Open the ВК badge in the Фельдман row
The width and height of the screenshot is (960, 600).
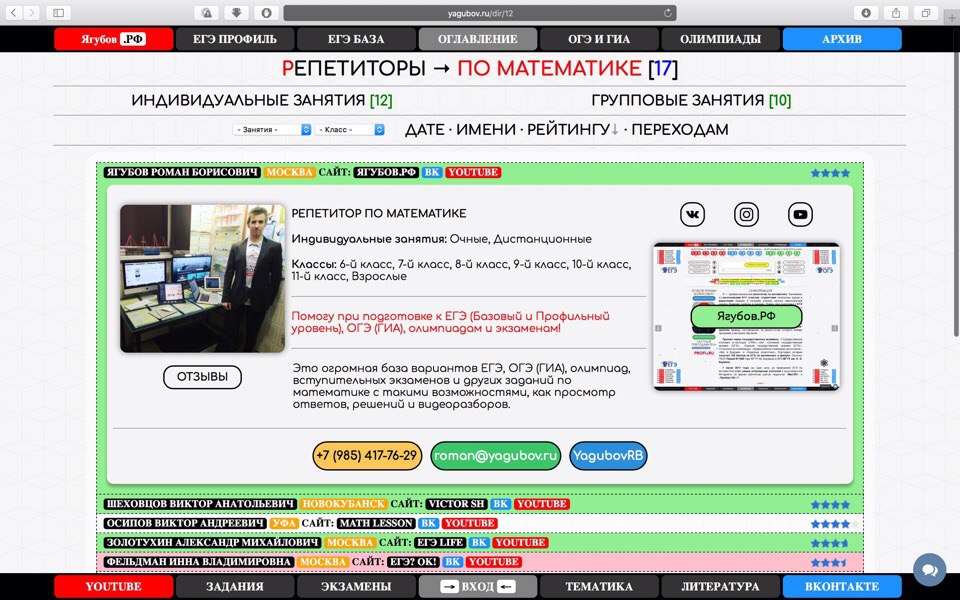(452, 561)
